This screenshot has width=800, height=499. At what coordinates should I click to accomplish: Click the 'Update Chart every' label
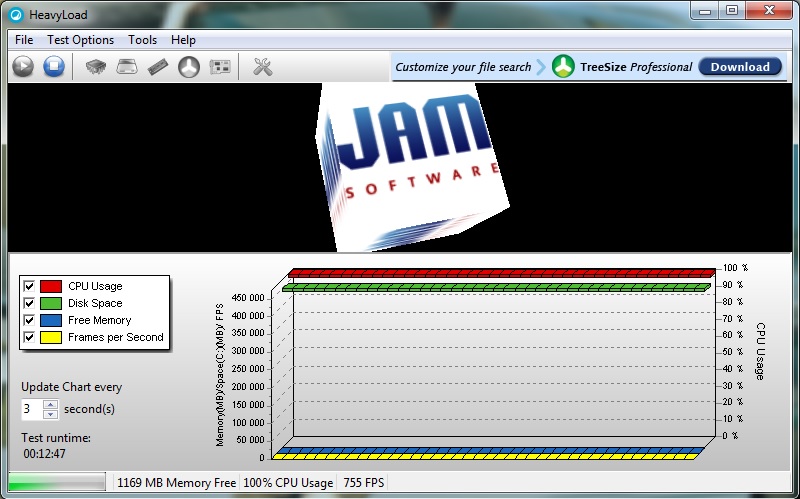pos(71,387)
